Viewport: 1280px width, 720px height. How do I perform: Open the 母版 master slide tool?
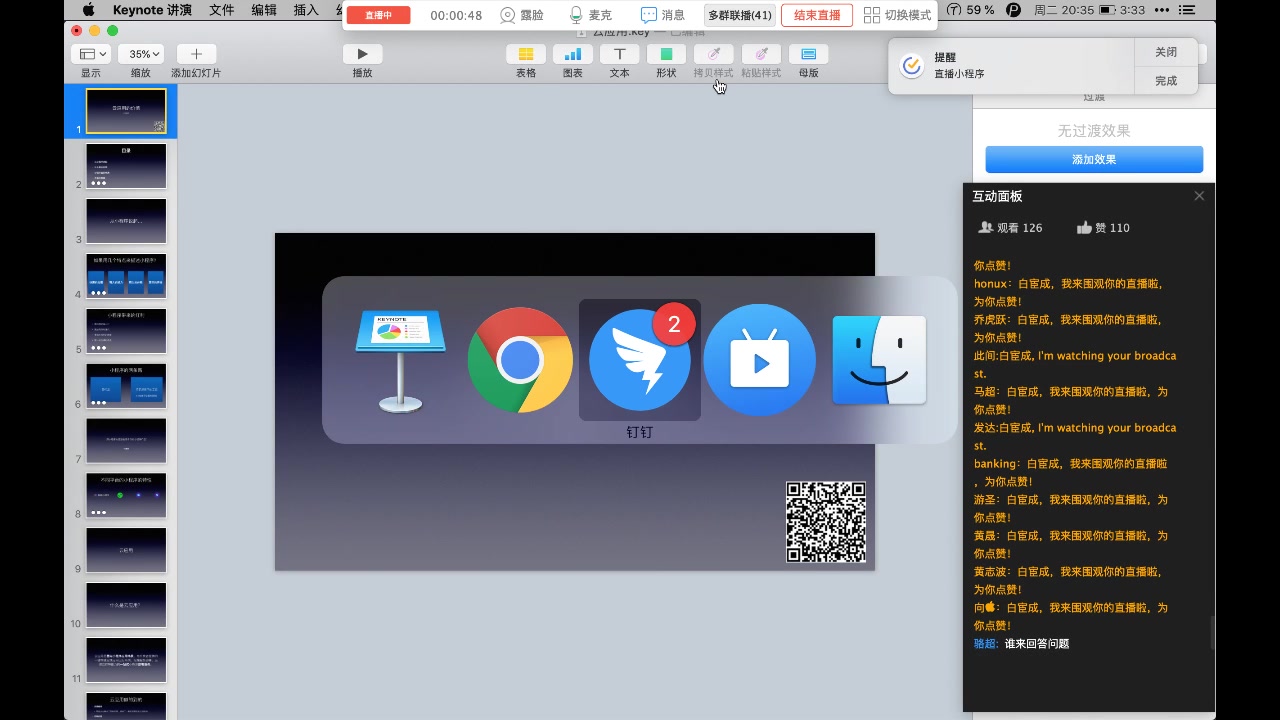(809, 54)
